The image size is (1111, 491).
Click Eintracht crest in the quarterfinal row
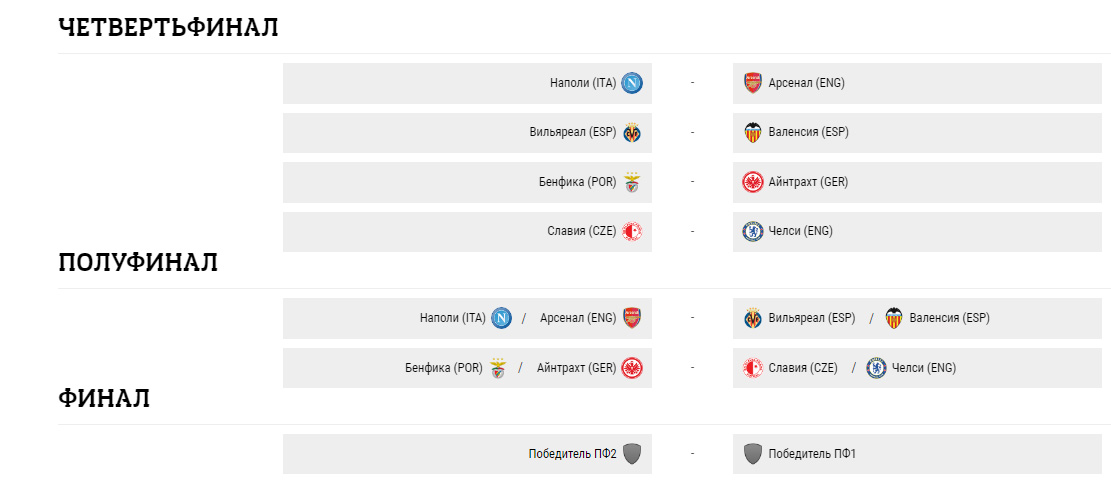[753, 182]
